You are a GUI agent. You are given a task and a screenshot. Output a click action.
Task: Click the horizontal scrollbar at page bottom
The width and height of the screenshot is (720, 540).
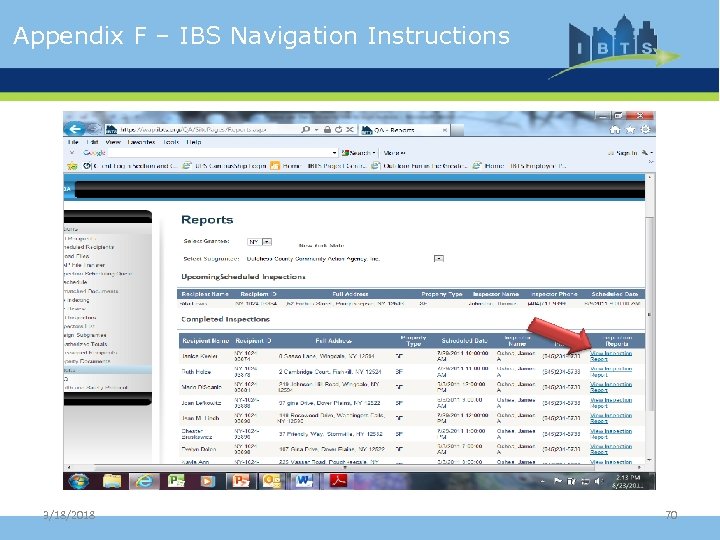[344, 467]
